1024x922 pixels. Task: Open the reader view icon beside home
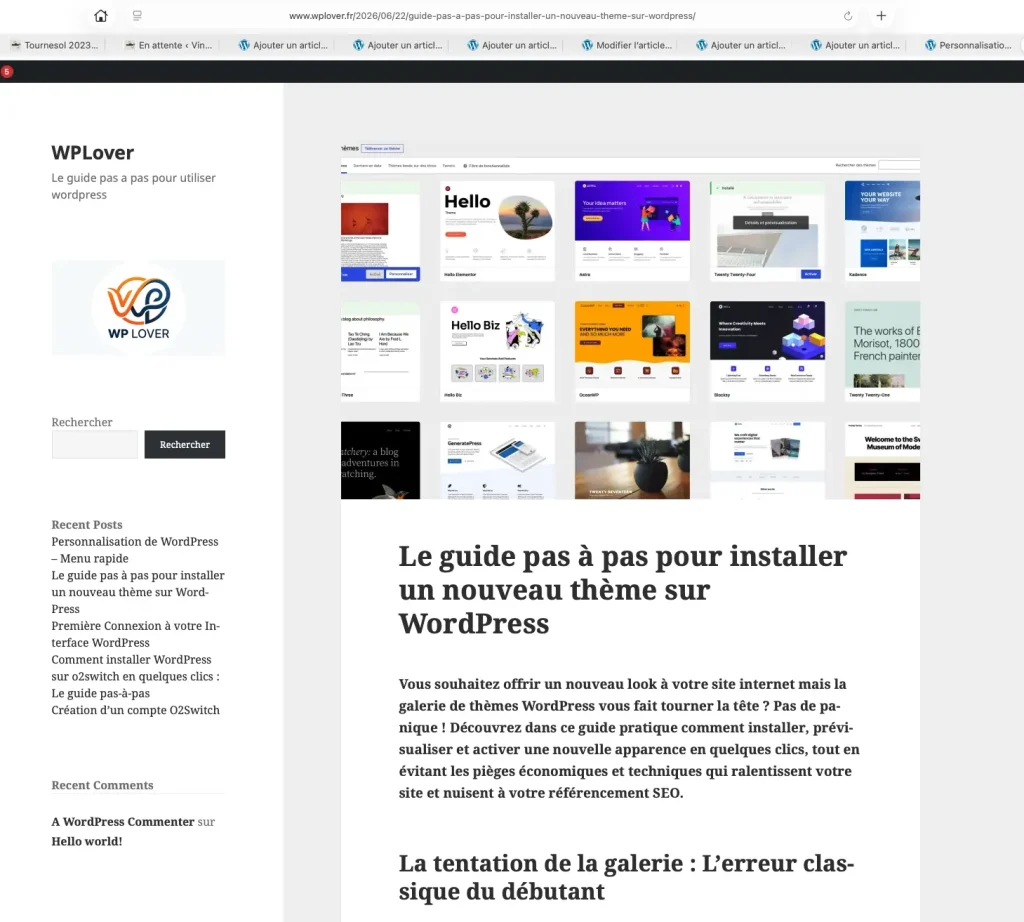click(x=137, y=16)
